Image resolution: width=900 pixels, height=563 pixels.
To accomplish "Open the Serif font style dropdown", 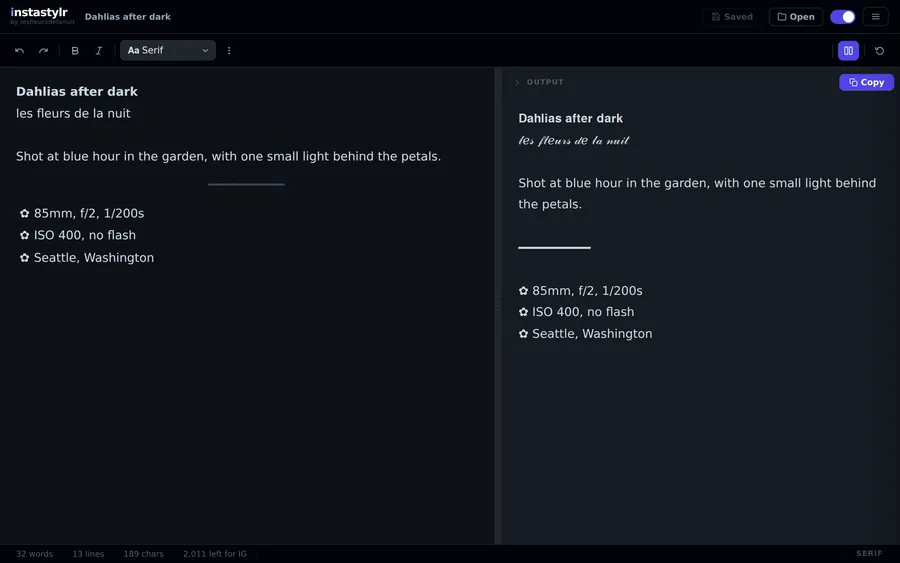I will [x=168, y=51].
